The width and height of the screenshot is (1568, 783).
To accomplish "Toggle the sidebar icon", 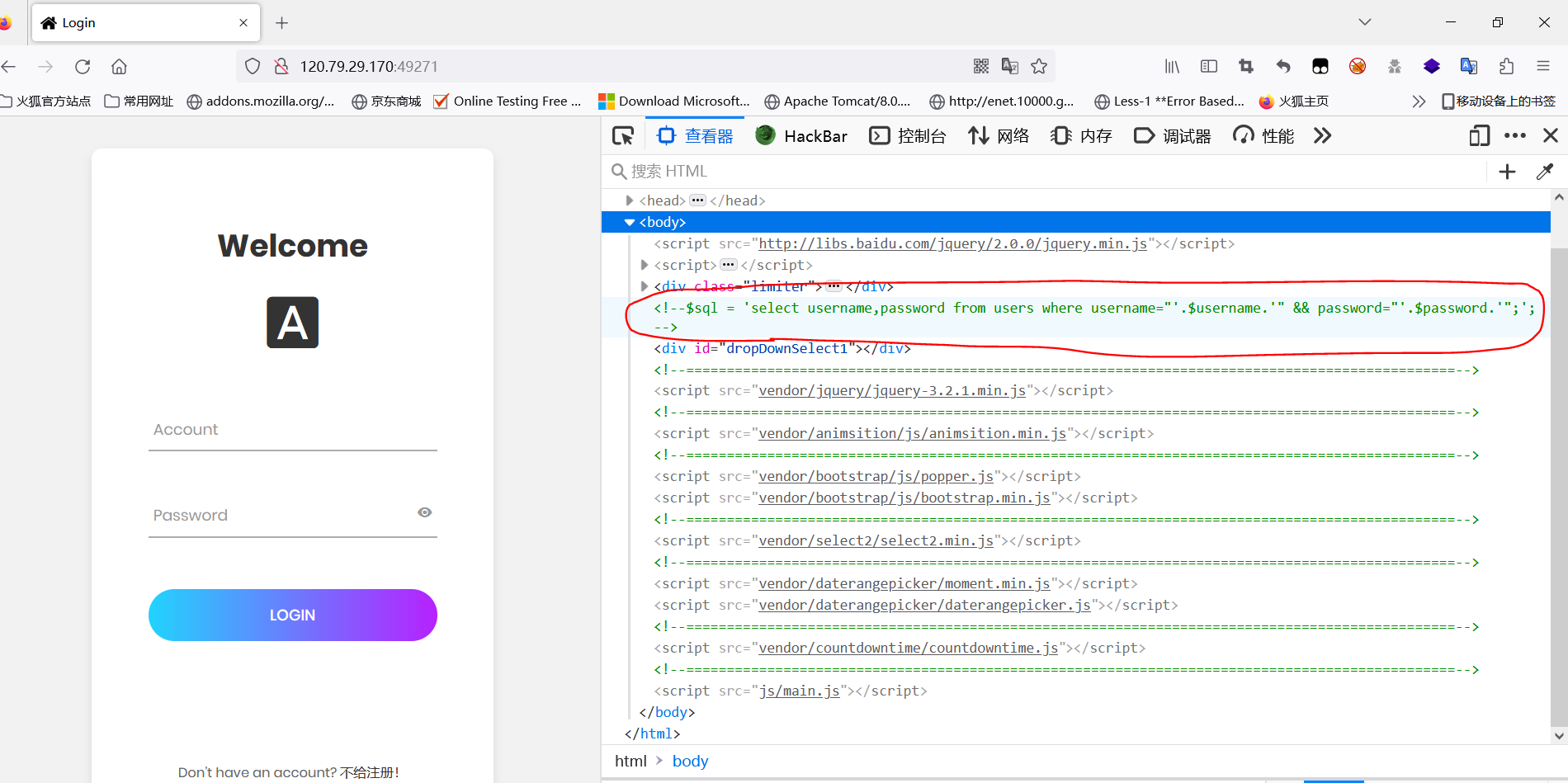I will (1209, 66).
